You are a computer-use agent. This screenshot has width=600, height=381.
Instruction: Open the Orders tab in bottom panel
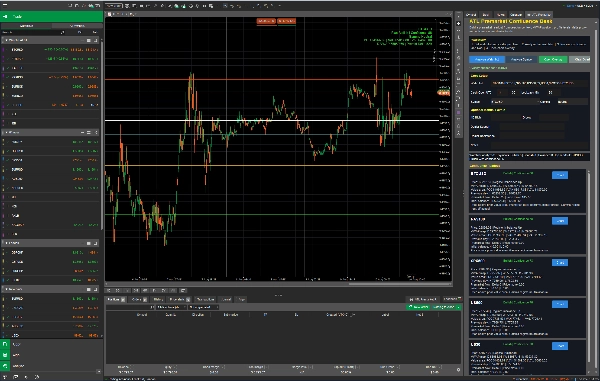139,300
